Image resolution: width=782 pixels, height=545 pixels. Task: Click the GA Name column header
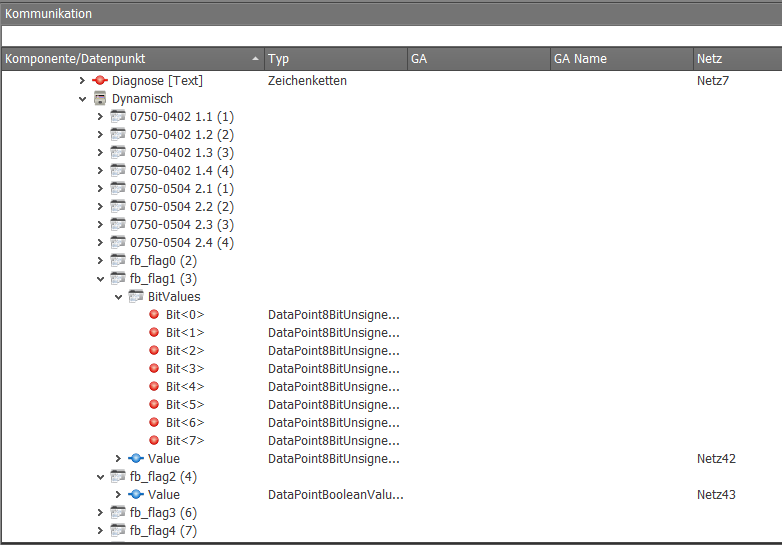tap(621, 59)
